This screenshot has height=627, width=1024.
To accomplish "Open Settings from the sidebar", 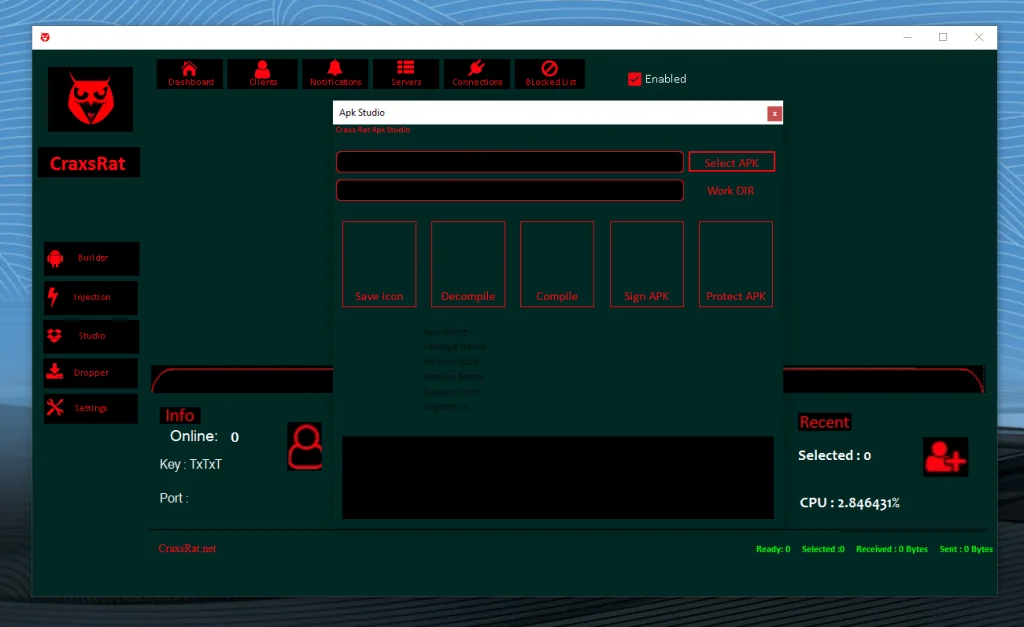I will point(91,409).
